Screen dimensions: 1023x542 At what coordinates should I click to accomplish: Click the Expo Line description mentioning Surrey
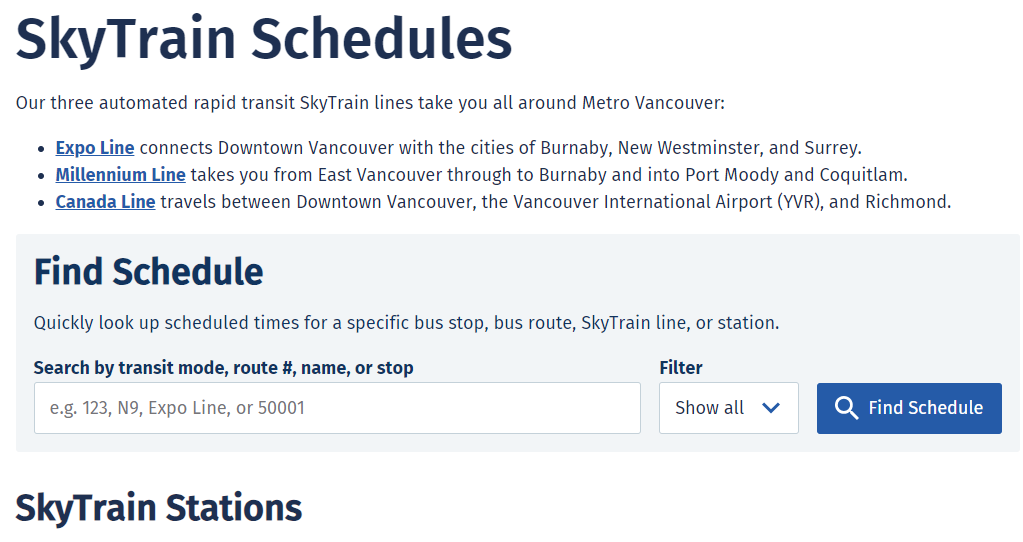coord(500,148)
